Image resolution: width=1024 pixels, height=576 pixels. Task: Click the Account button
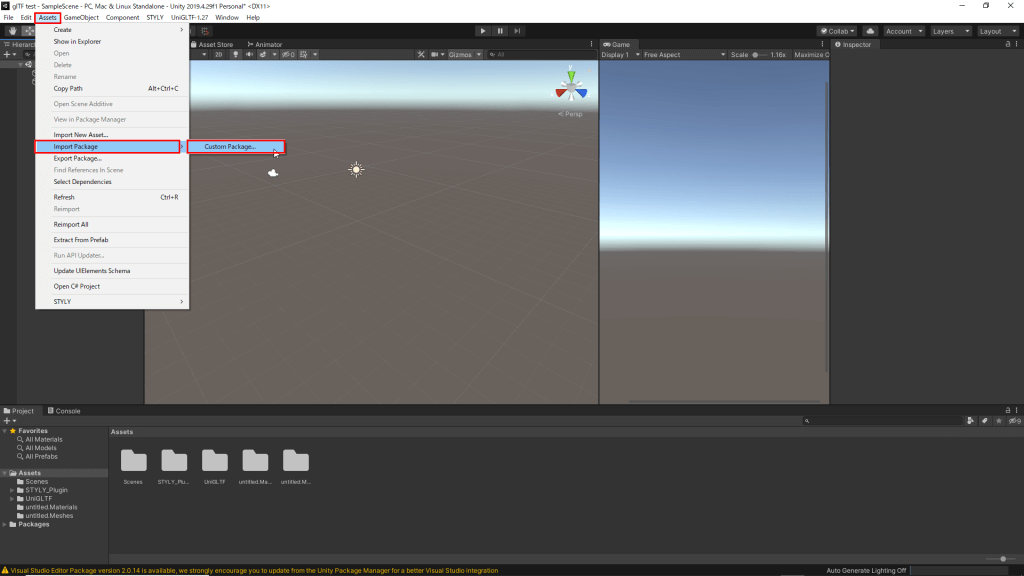coord(897,31)
